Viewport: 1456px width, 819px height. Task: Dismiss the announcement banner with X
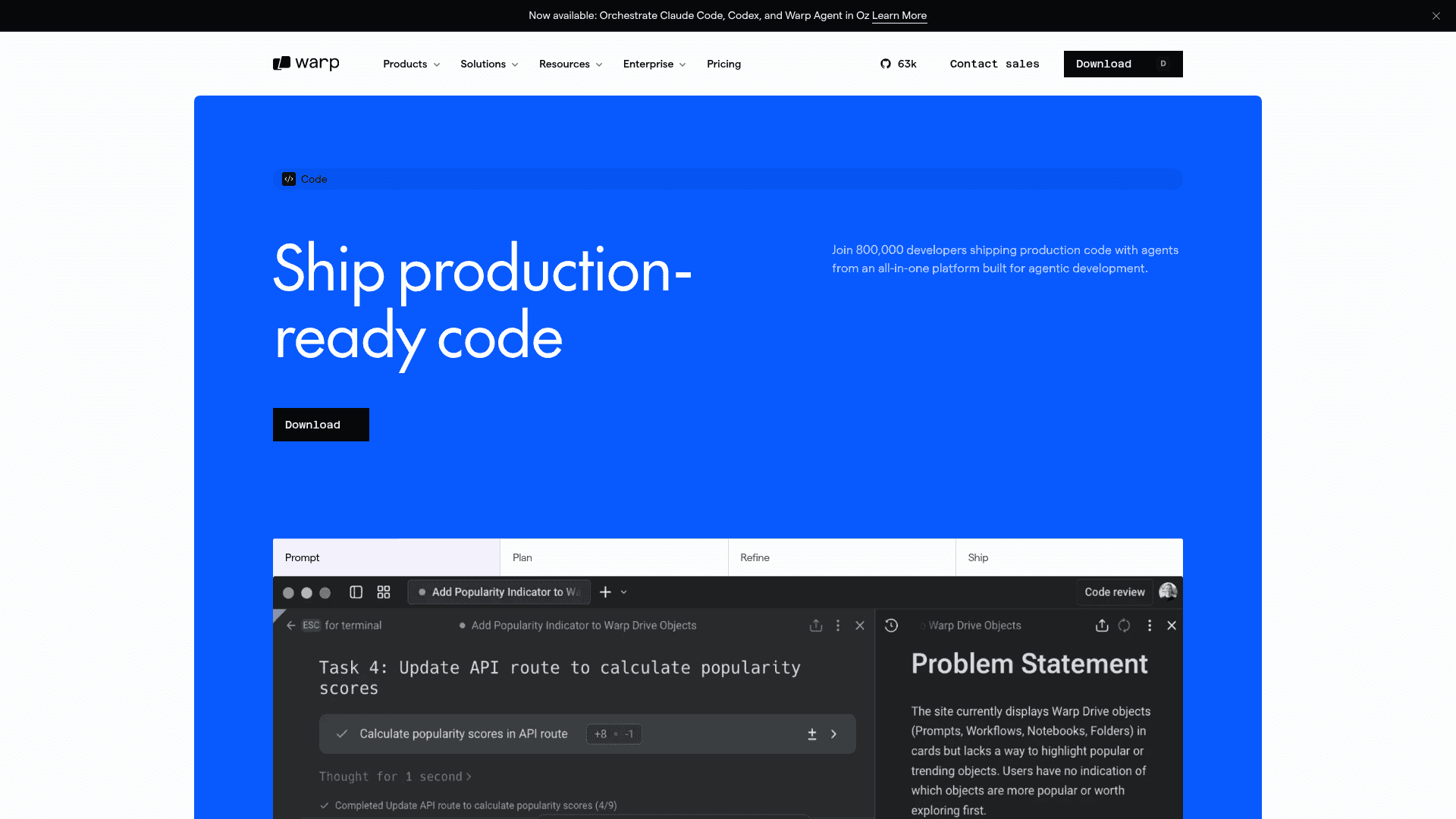(x=1436, y=16)
